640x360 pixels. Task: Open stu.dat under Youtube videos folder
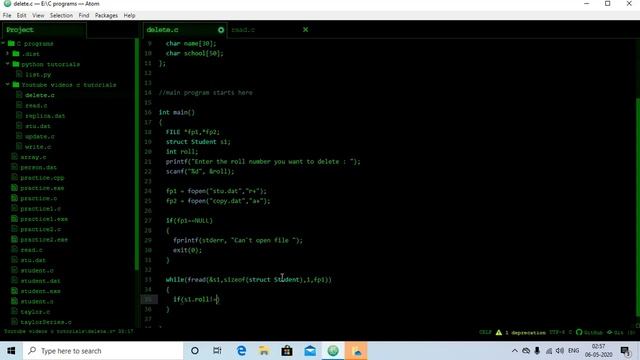point(38,126)
